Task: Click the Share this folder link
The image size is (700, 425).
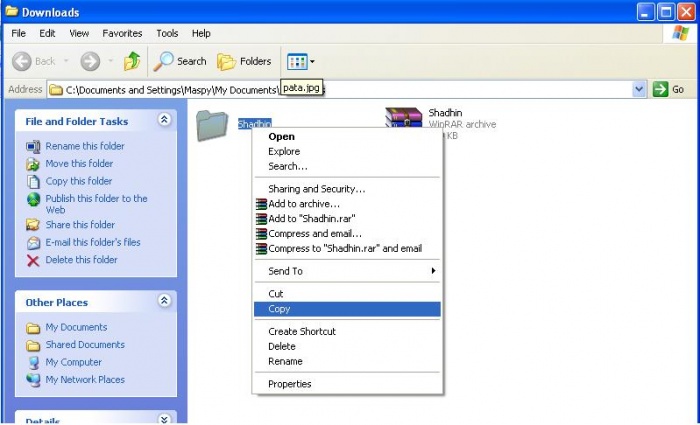Action: [x=80, y=225]
